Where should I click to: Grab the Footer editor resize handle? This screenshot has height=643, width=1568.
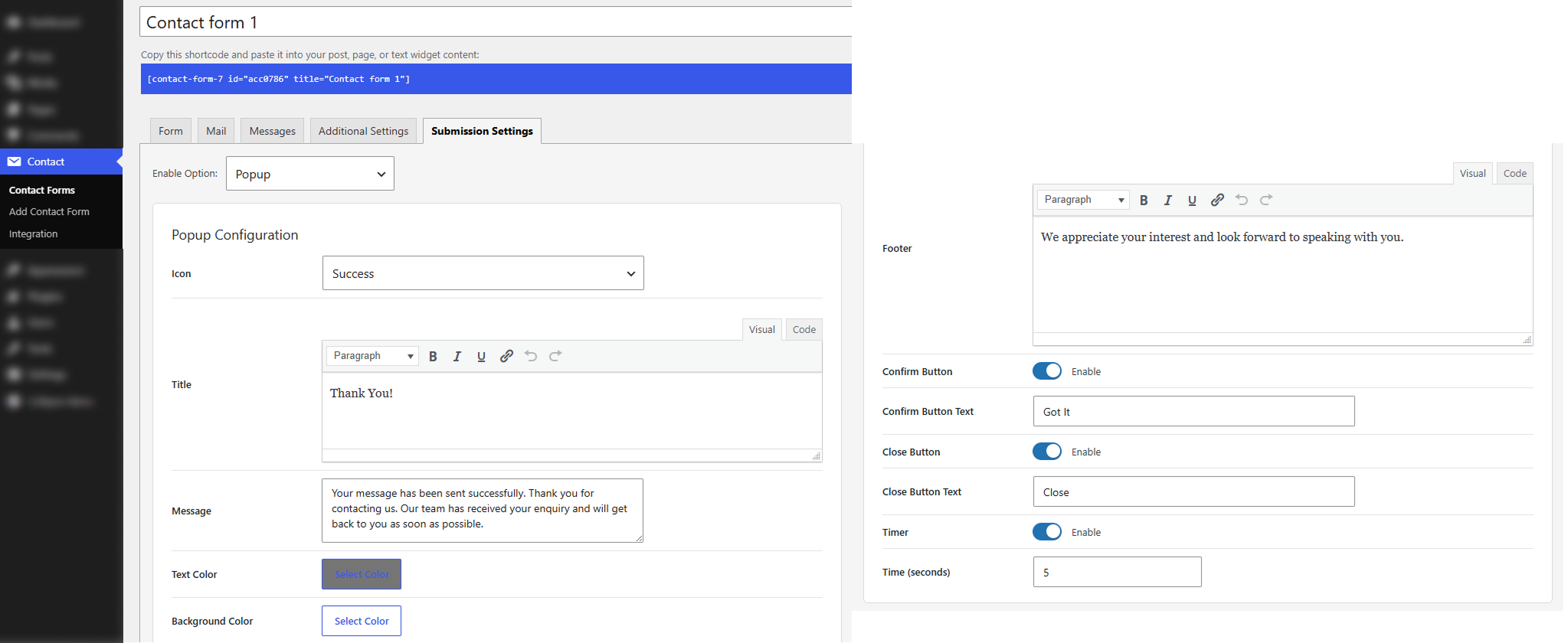pyautogui.click(x=1527, y=339)
